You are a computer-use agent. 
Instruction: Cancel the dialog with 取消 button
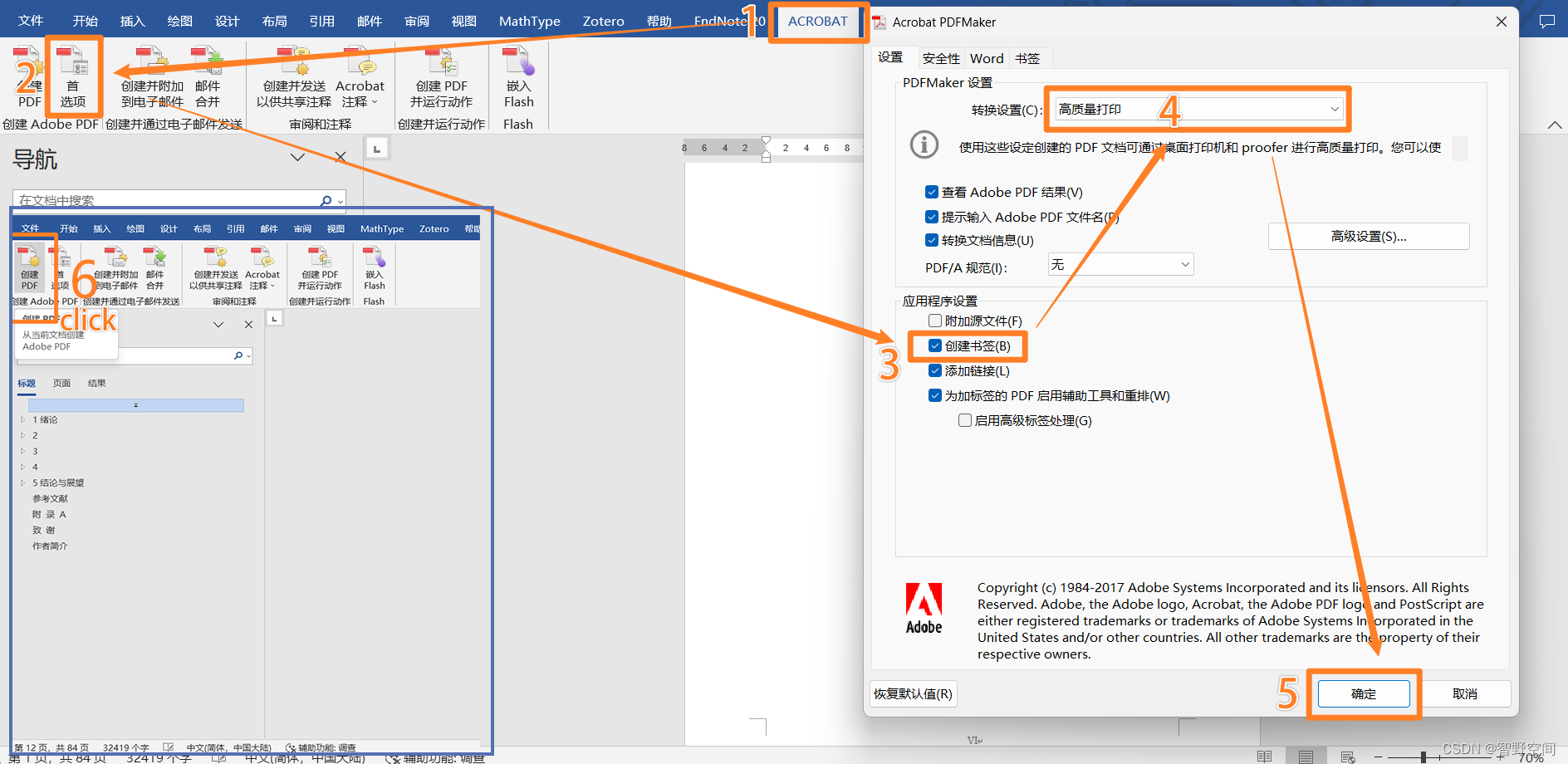[x=1465, y=693]
